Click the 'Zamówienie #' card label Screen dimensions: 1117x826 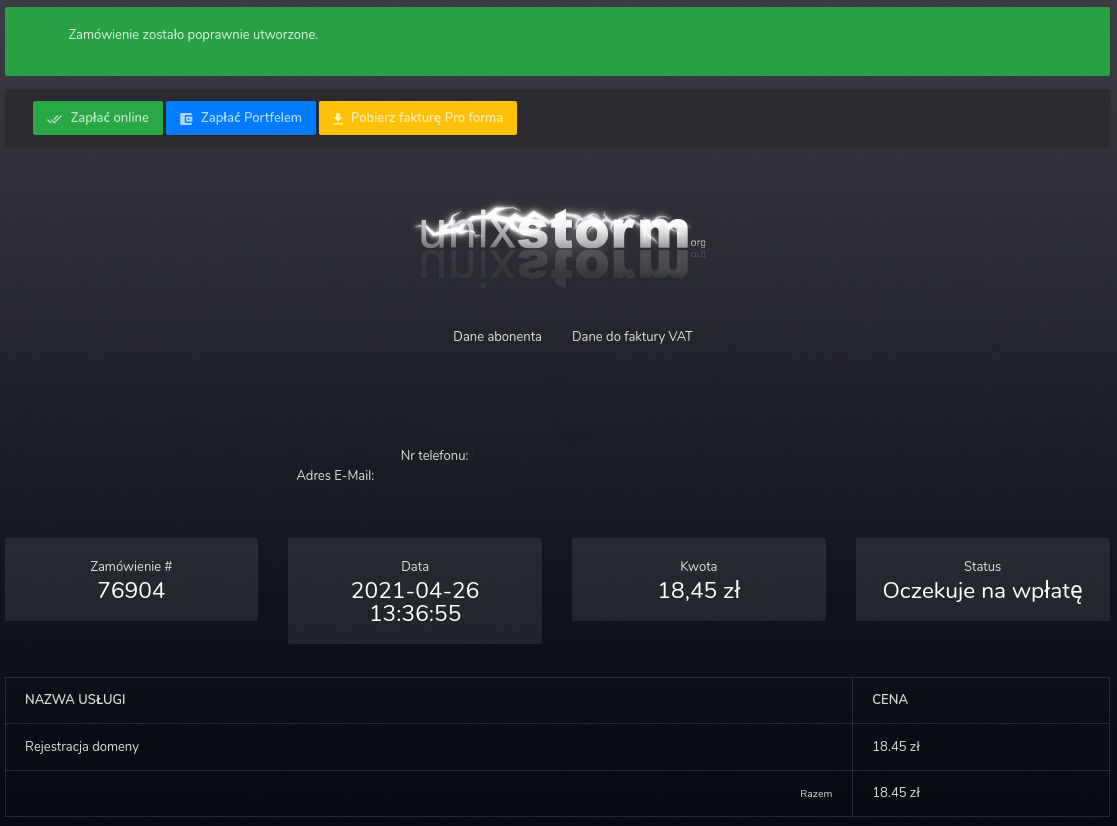(x=131, y=566)
